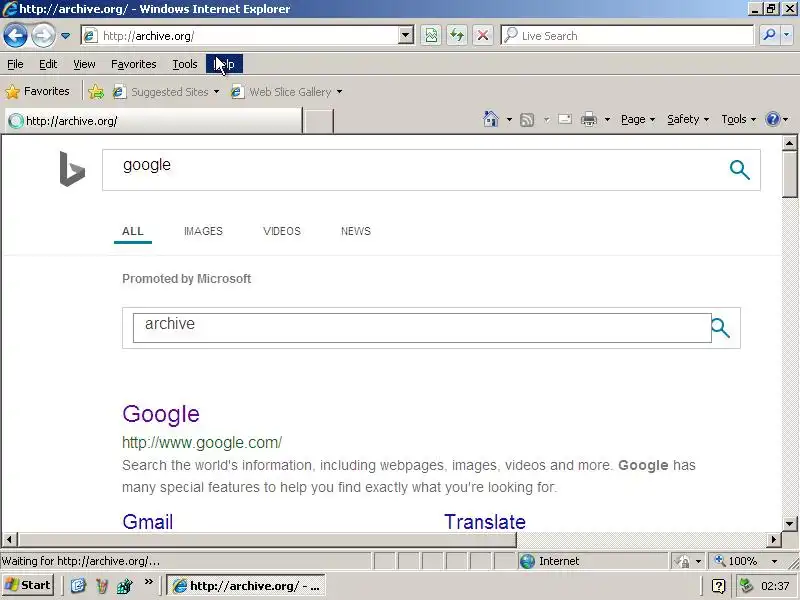This screenshot has width=800, height=600.
Task: Open the Tools menu in menu bar
Action: pyautogui.click(x=185, y=64)
